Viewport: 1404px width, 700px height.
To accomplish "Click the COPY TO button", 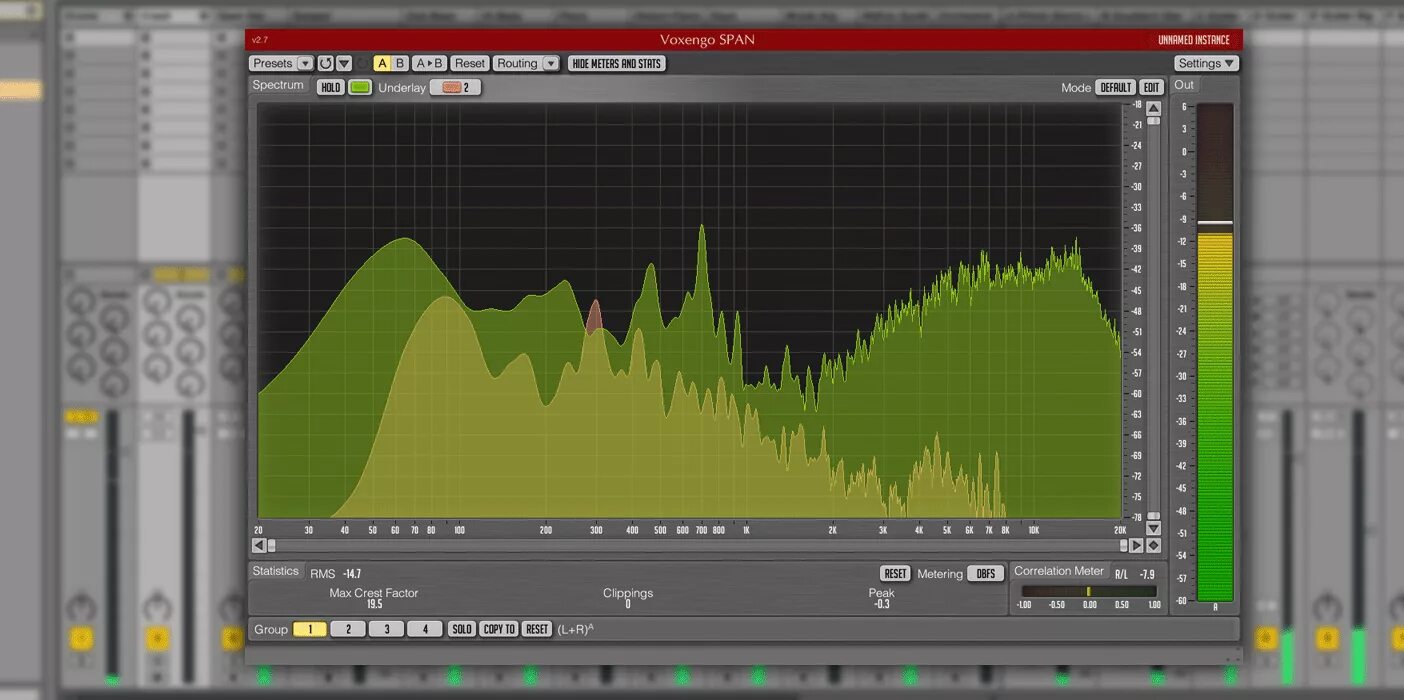I will tap(499, 629).
